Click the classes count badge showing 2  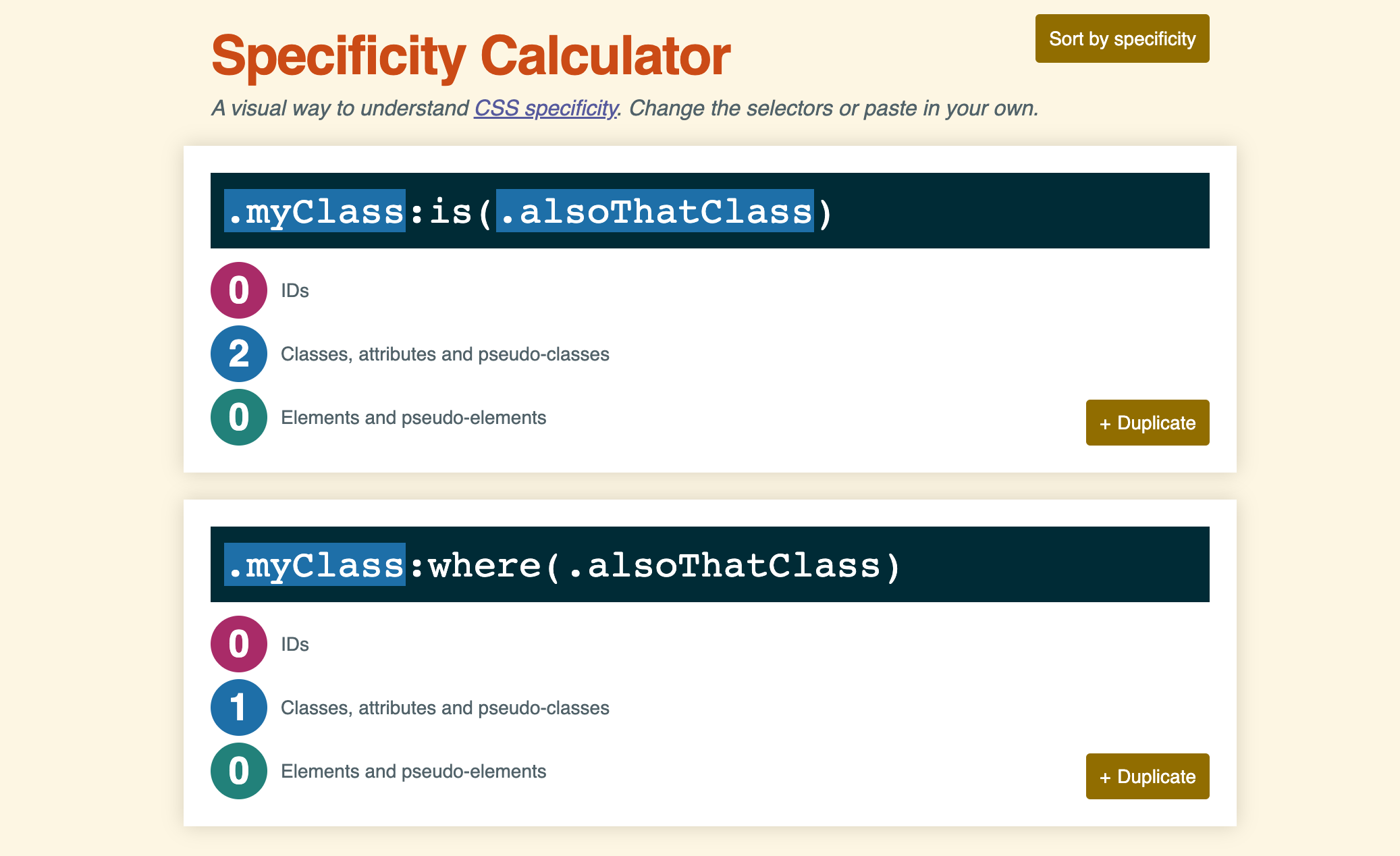pyautogui.click(x=239, y=354)
